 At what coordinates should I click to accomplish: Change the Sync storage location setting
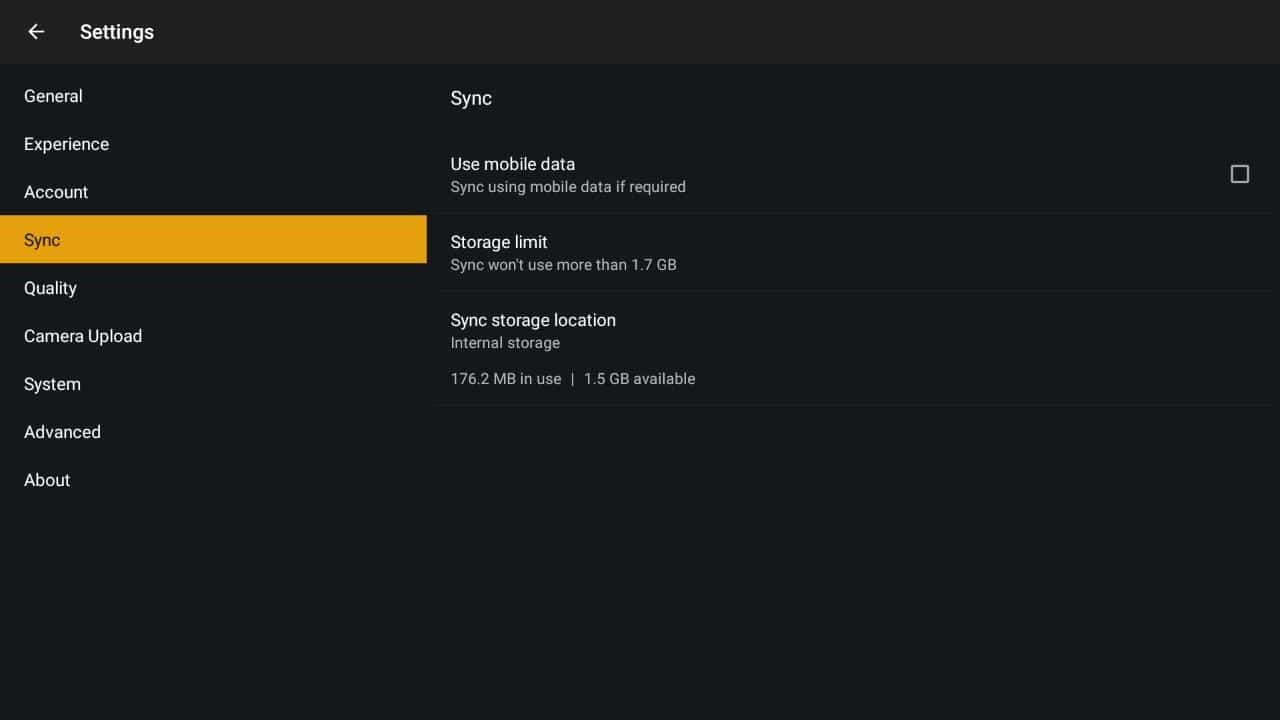(x=533, y=320)
